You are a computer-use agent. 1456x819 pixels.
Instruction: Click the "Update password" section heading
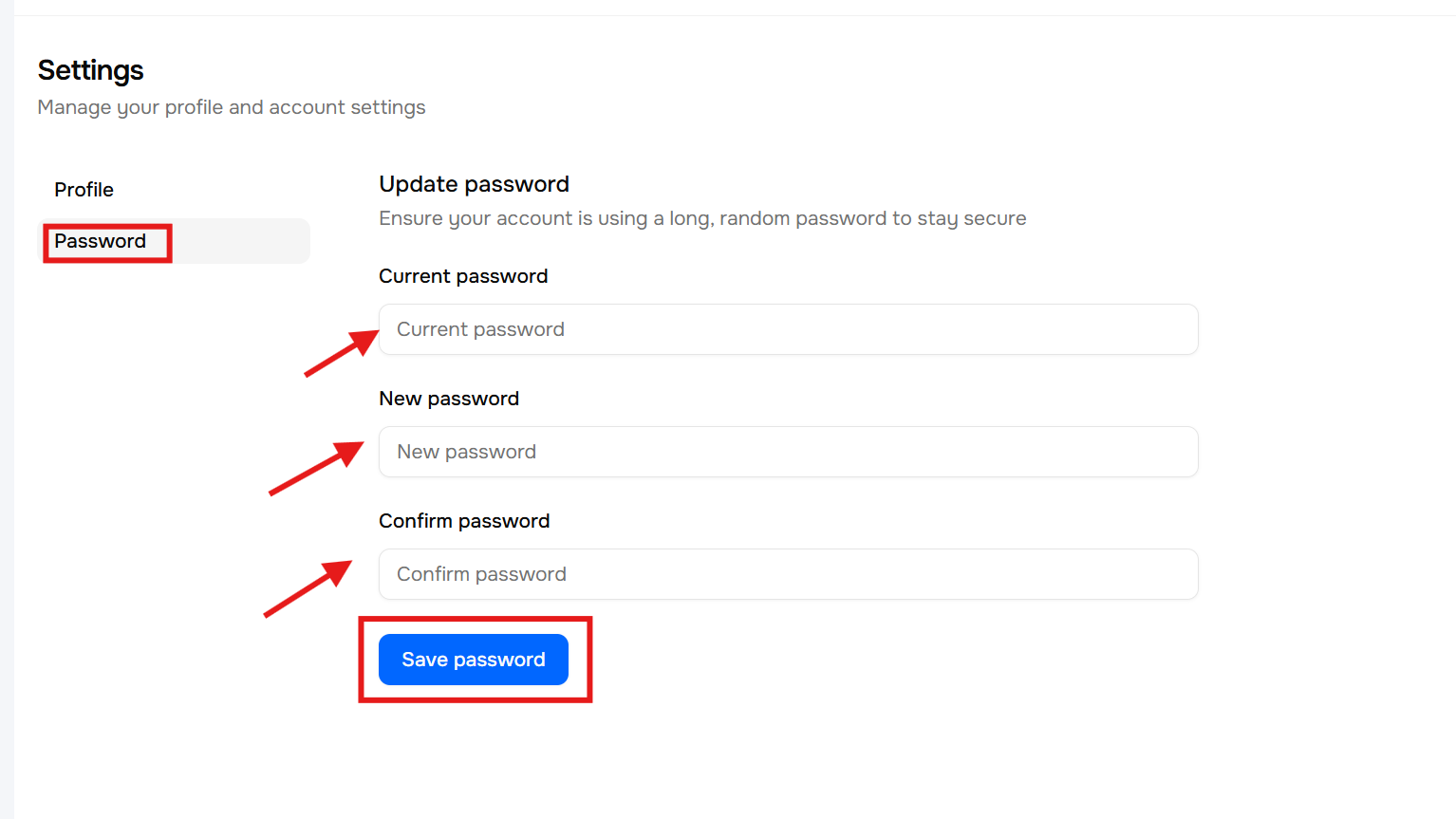[x=474, y=184]
